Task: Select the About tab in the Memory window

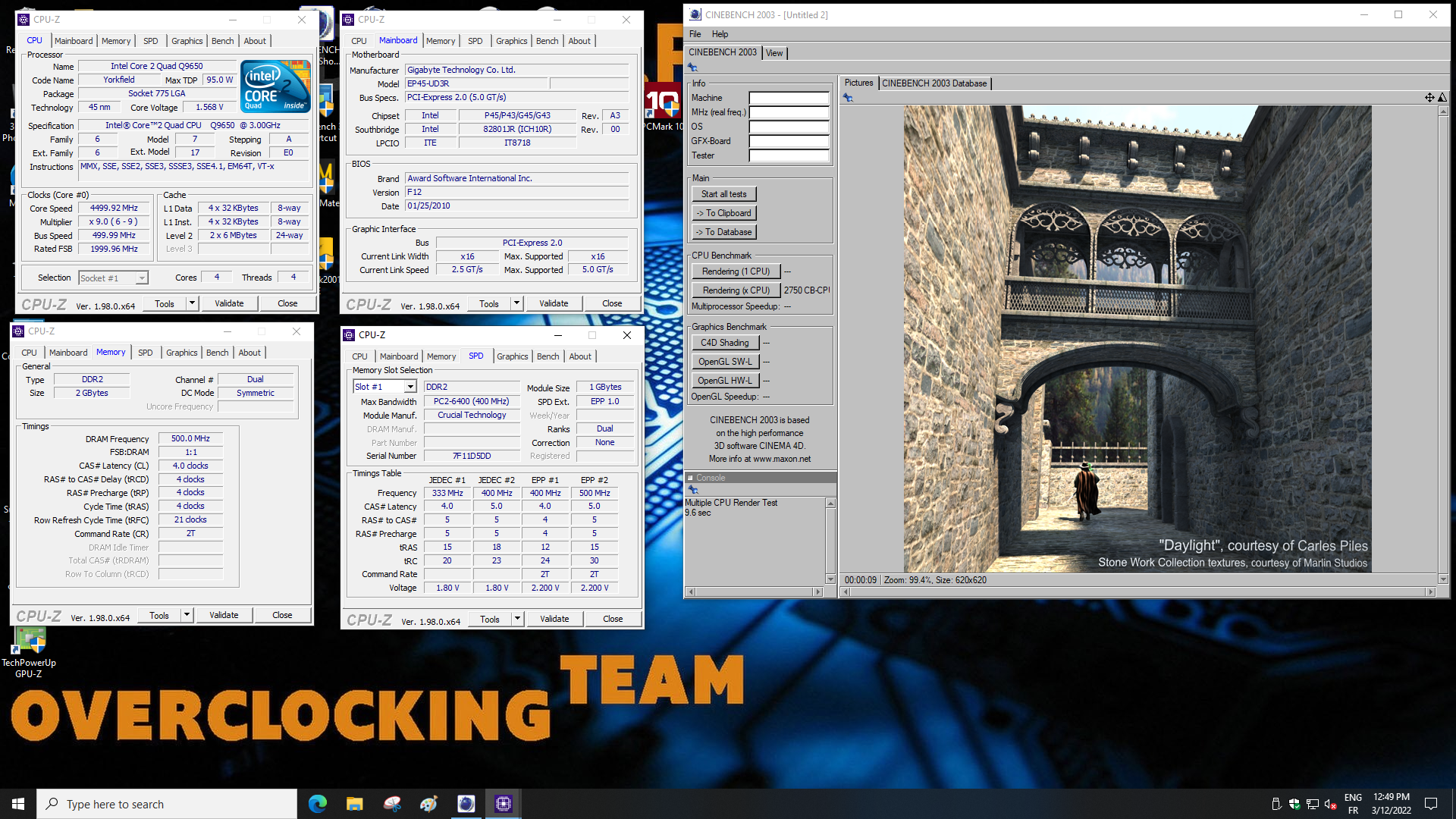Action: pyautogui.click(x=249, y=353)
